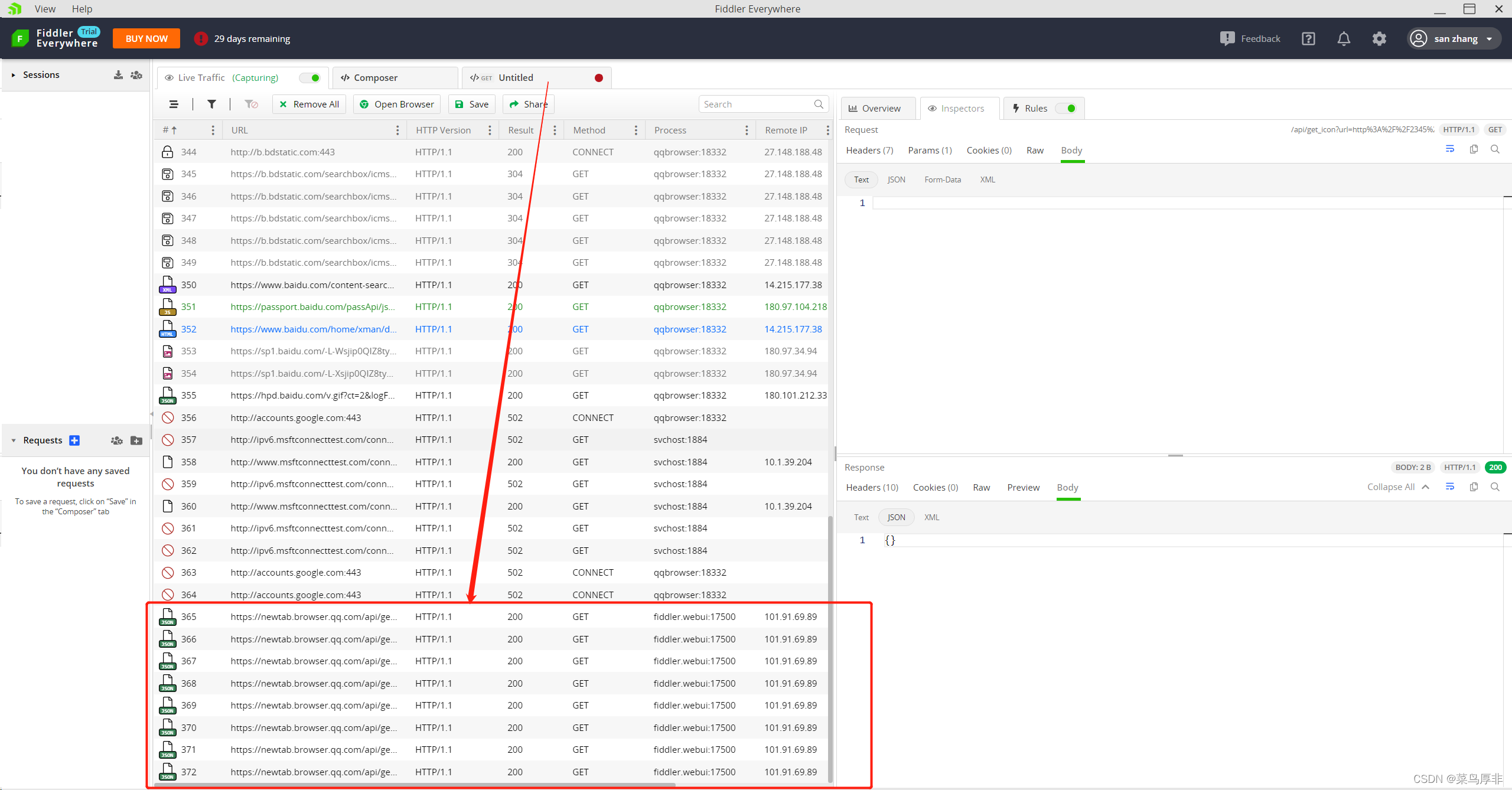The width and height of the screenshot is (1512, 790).
Task: Open the notifications bell
Action: click(x=1344, y=39)
